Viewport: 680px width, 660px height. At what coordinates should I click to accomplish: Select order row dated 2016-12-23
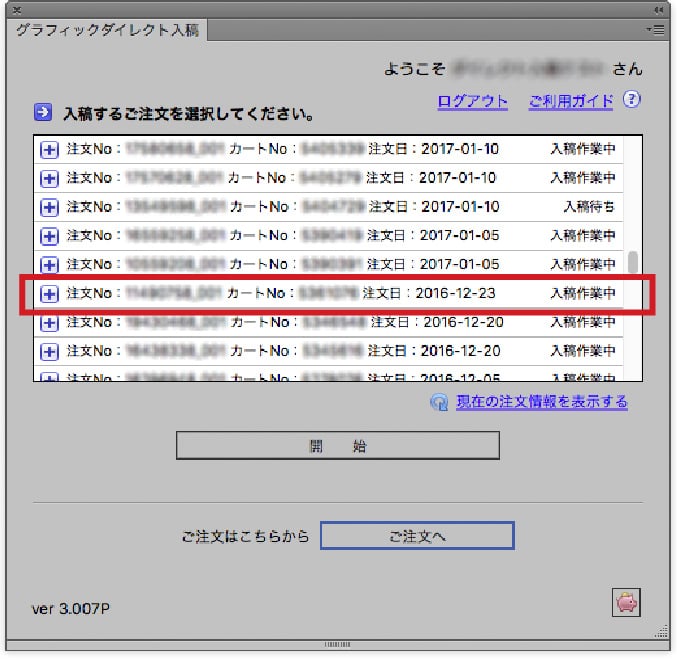pyautogui.click(x=328, y=294)
